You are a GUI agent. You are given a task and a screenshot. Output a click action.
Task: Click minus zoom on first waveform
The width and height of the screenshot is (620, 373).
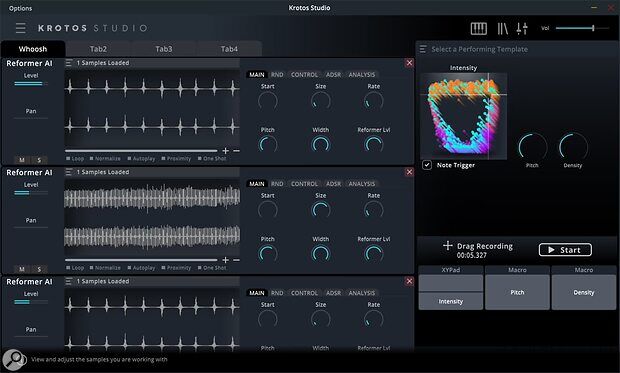tap(236, 151)
